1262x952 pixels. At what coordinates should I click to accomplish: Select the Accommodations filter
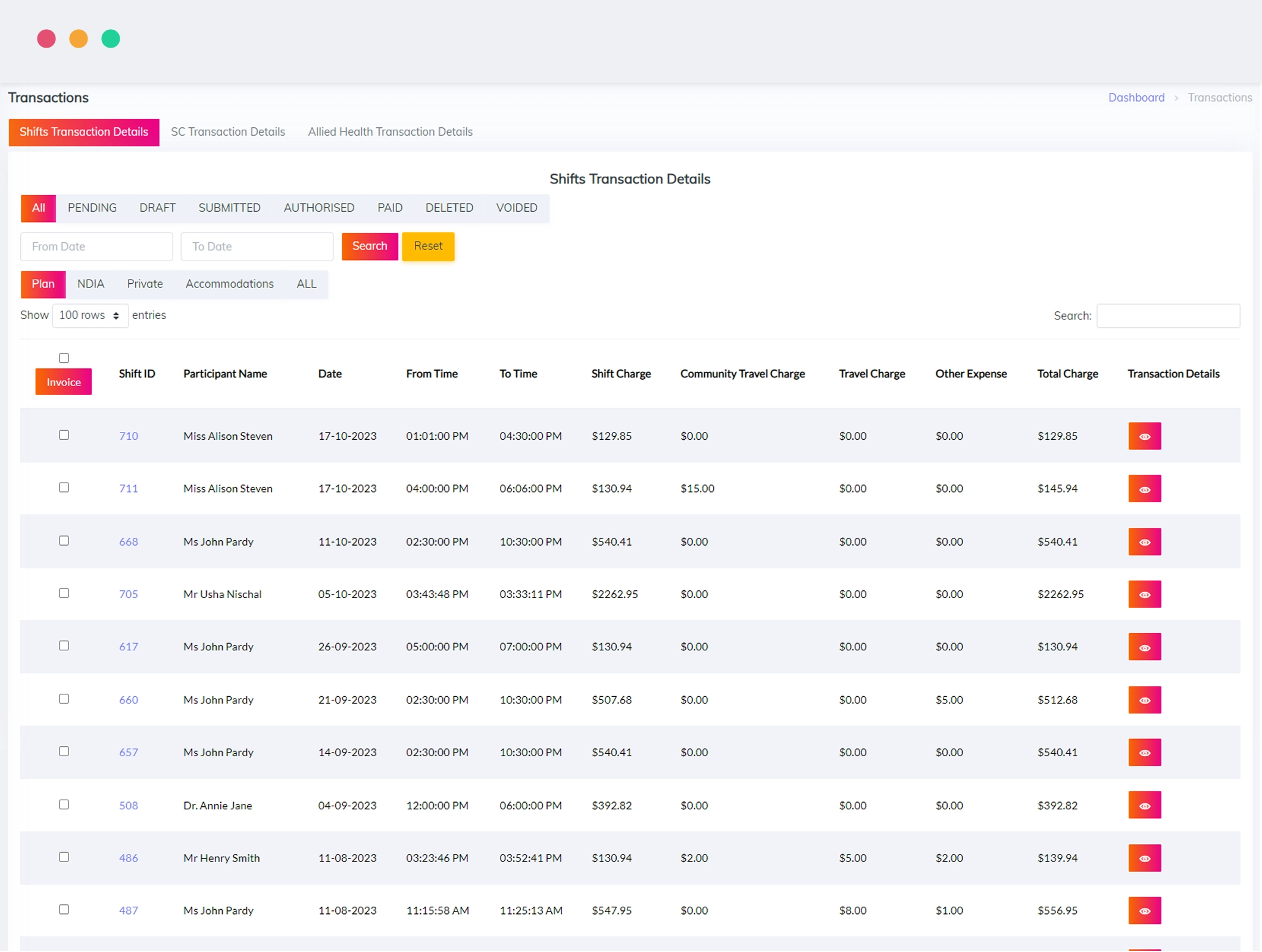coord(230,284)
